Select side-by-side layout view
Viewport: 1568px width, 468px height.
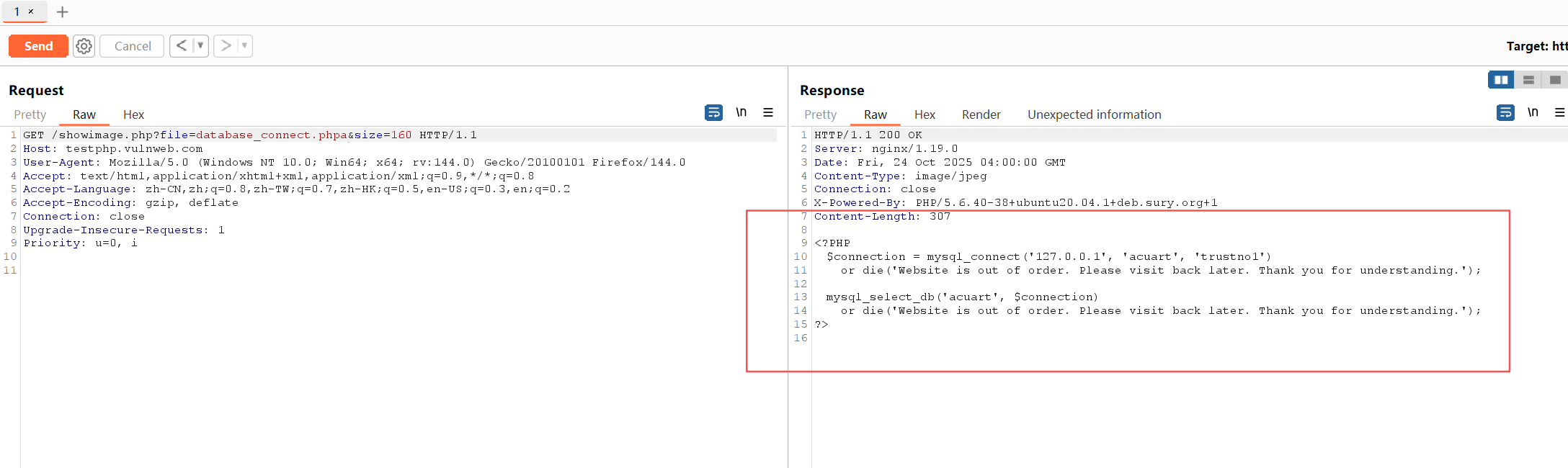[1501, 80]
